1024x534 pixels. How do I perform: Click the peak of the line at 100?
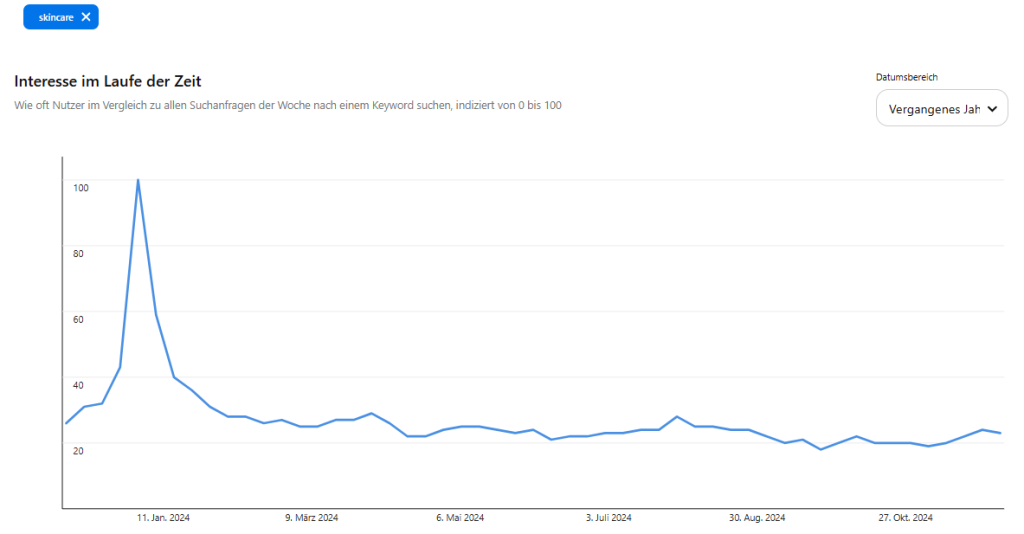pos(137,180)
